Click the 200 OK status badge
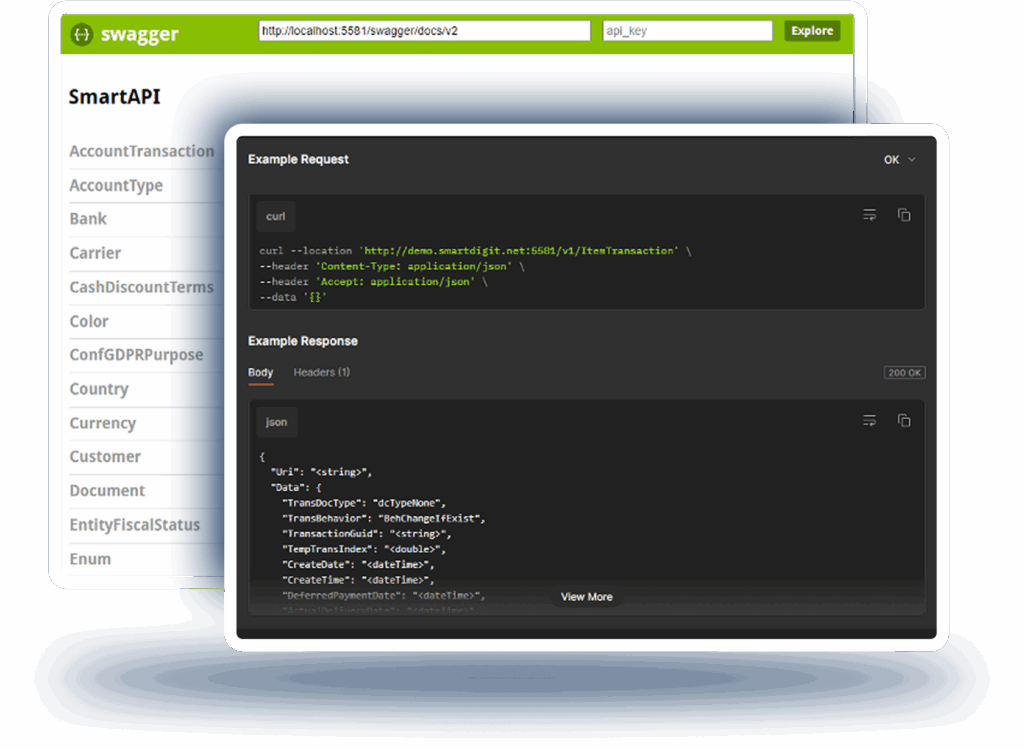The height and width of the screenshot is (750, 1024). click(x=904, y=373)
